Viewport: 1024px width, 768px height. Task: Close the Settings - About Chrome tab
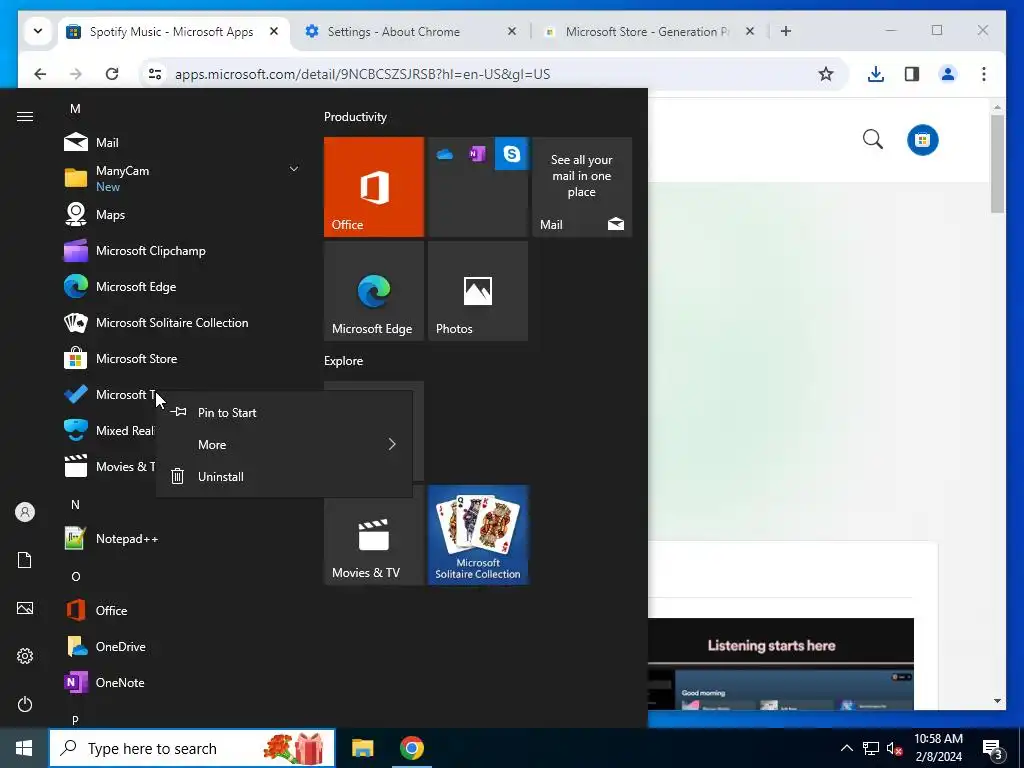[x=512, y=31]
